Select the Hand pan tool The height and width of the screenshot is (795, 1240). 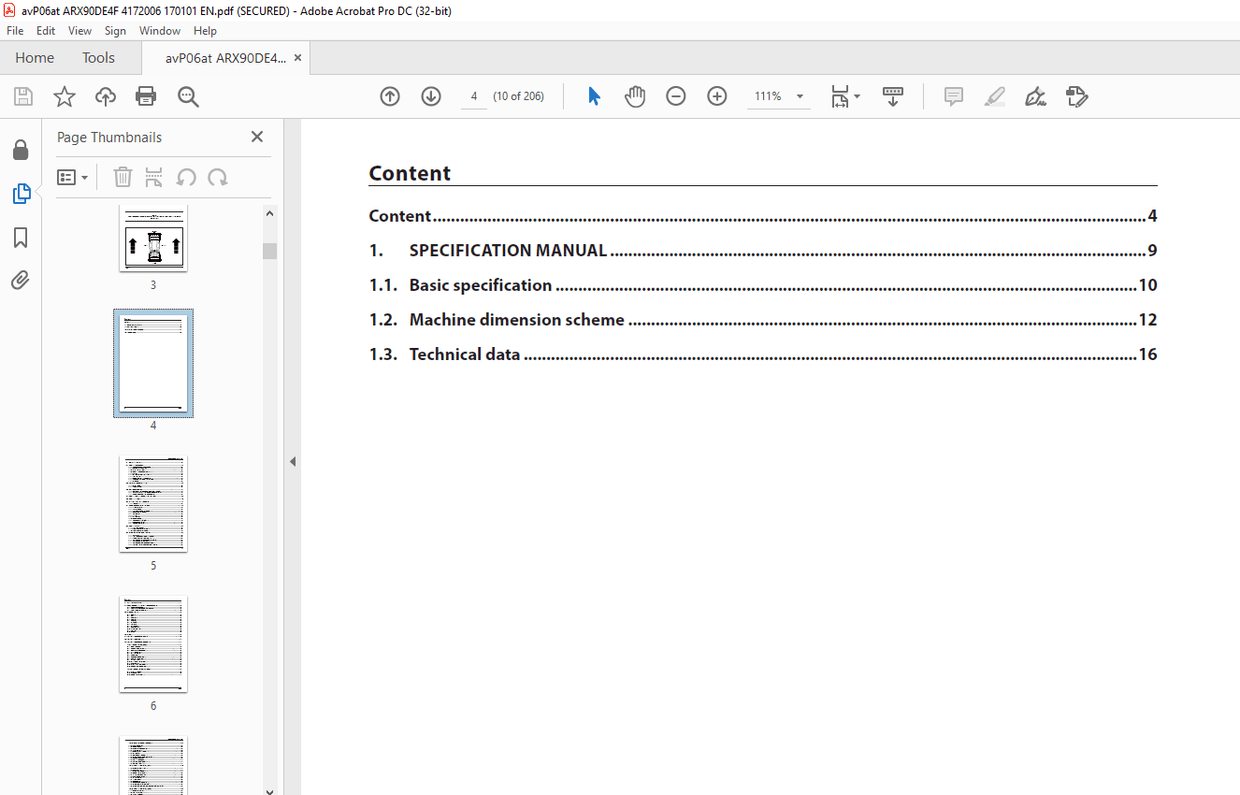(634, 97)
